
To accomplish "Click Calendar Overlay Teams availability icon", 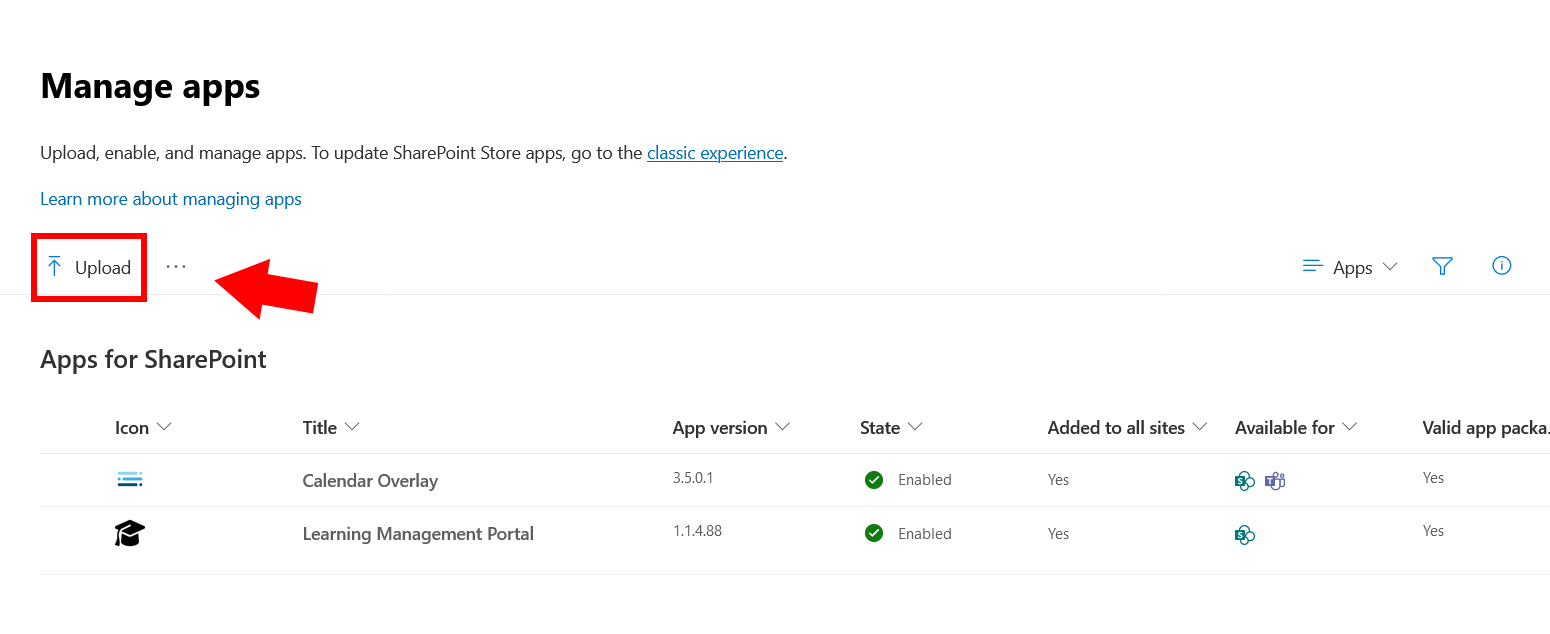I will click(x=1275, y=481).
